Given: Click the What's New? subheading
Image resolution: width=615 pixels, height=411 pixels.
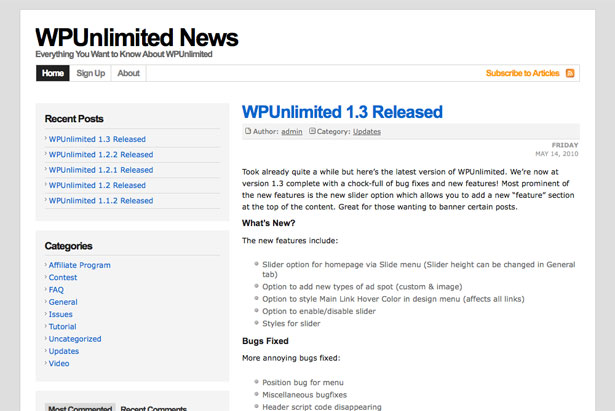Looking at the screenshot, I should (x=269, y=223).
